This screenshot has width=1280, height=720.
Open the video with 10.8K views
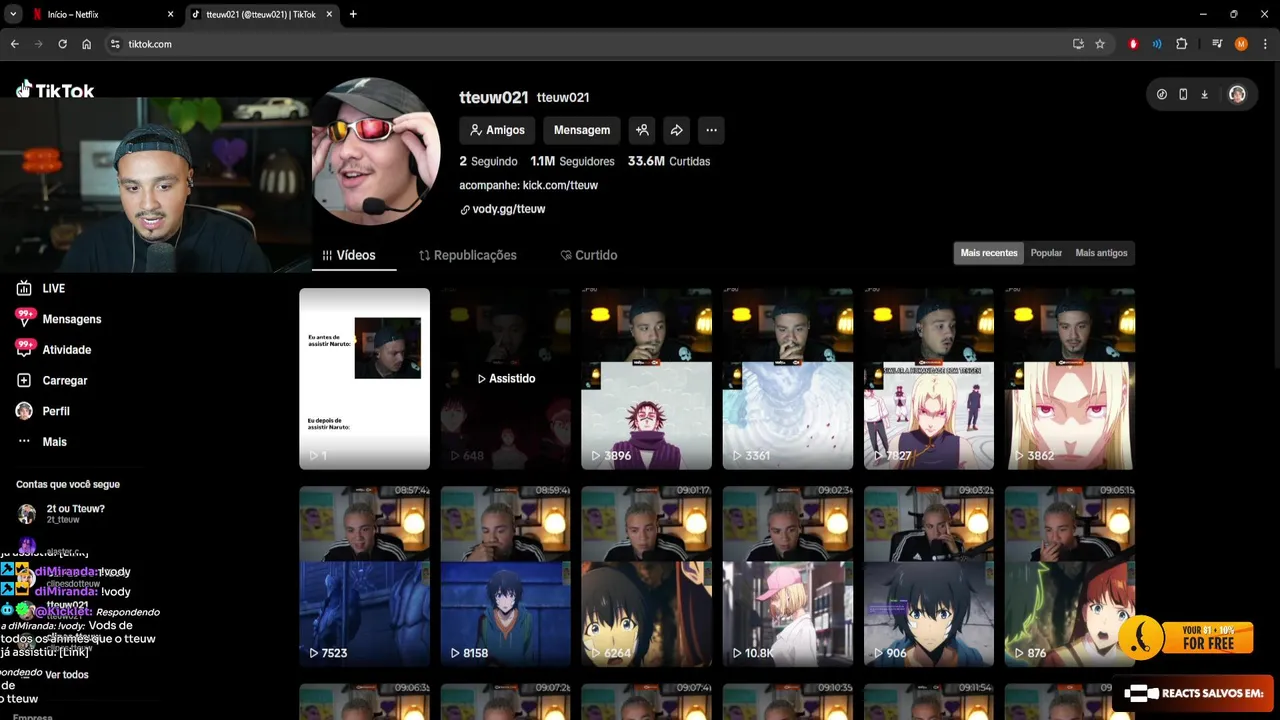pos(788,576)
